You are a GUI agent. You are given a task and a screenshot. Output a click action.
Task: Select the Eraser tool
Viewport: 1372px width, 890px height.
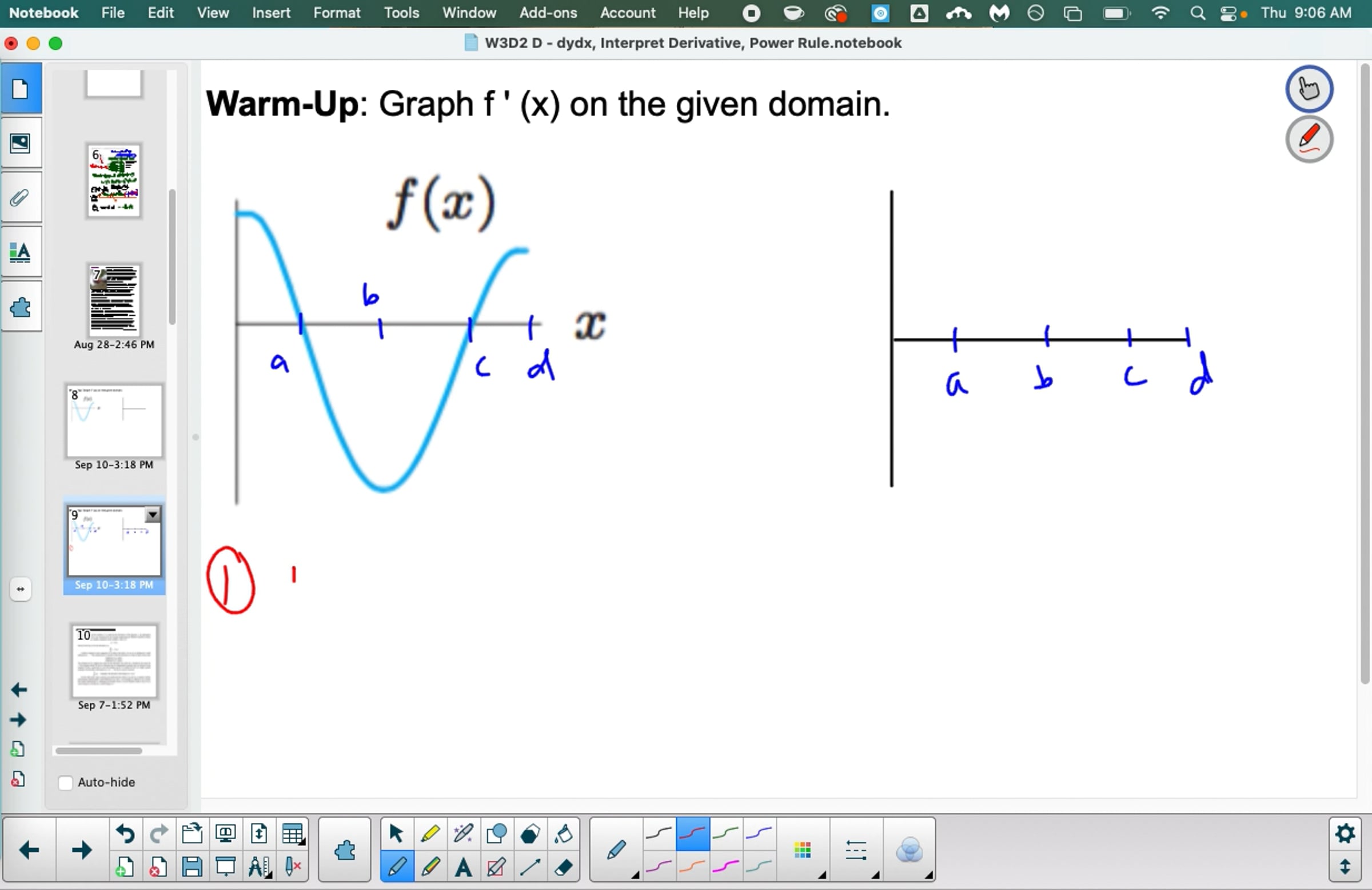[563, 867]
